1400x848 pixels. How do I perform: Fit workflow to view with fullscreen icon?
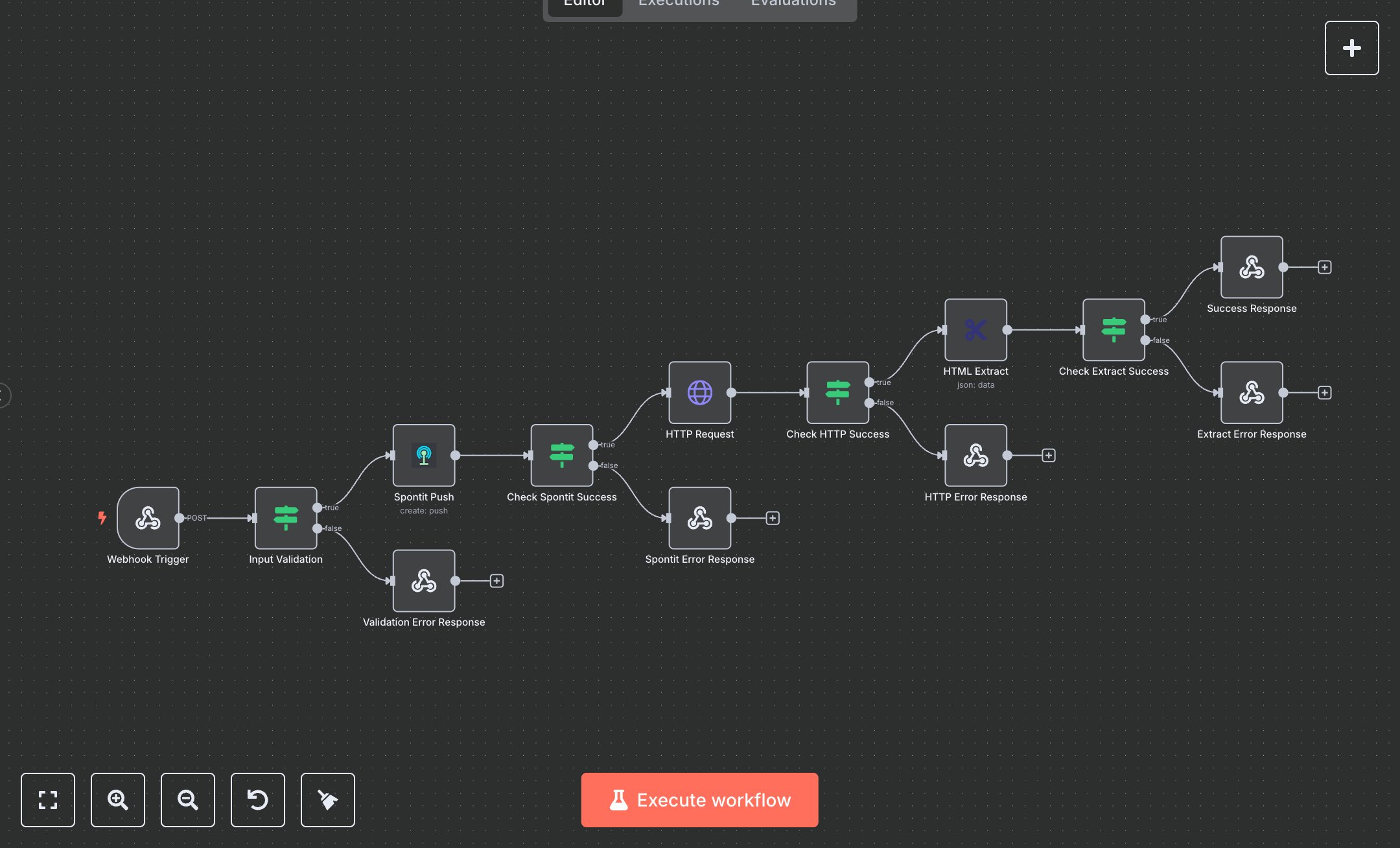point(47,800)
